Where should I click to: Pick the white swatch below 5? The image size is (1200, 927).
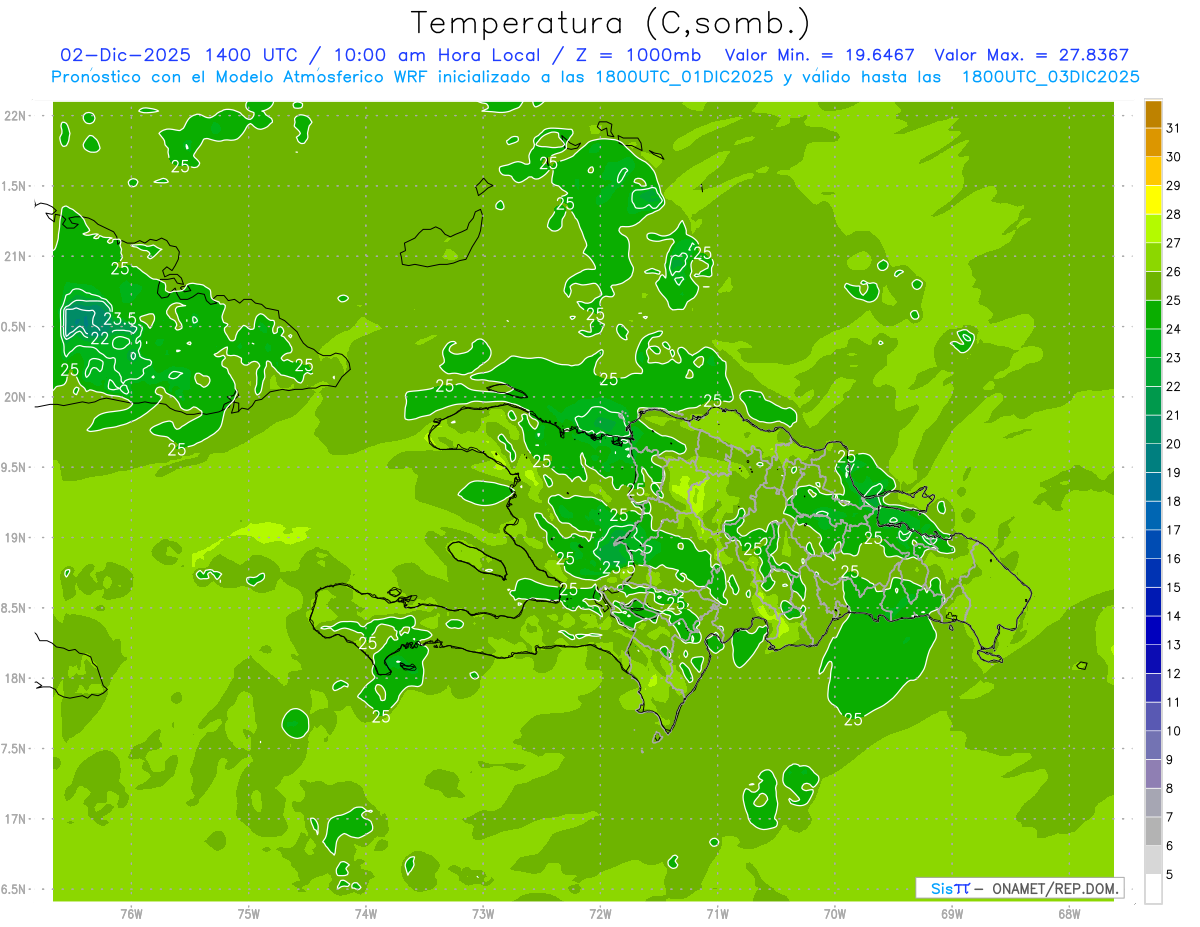[1153, 888]
